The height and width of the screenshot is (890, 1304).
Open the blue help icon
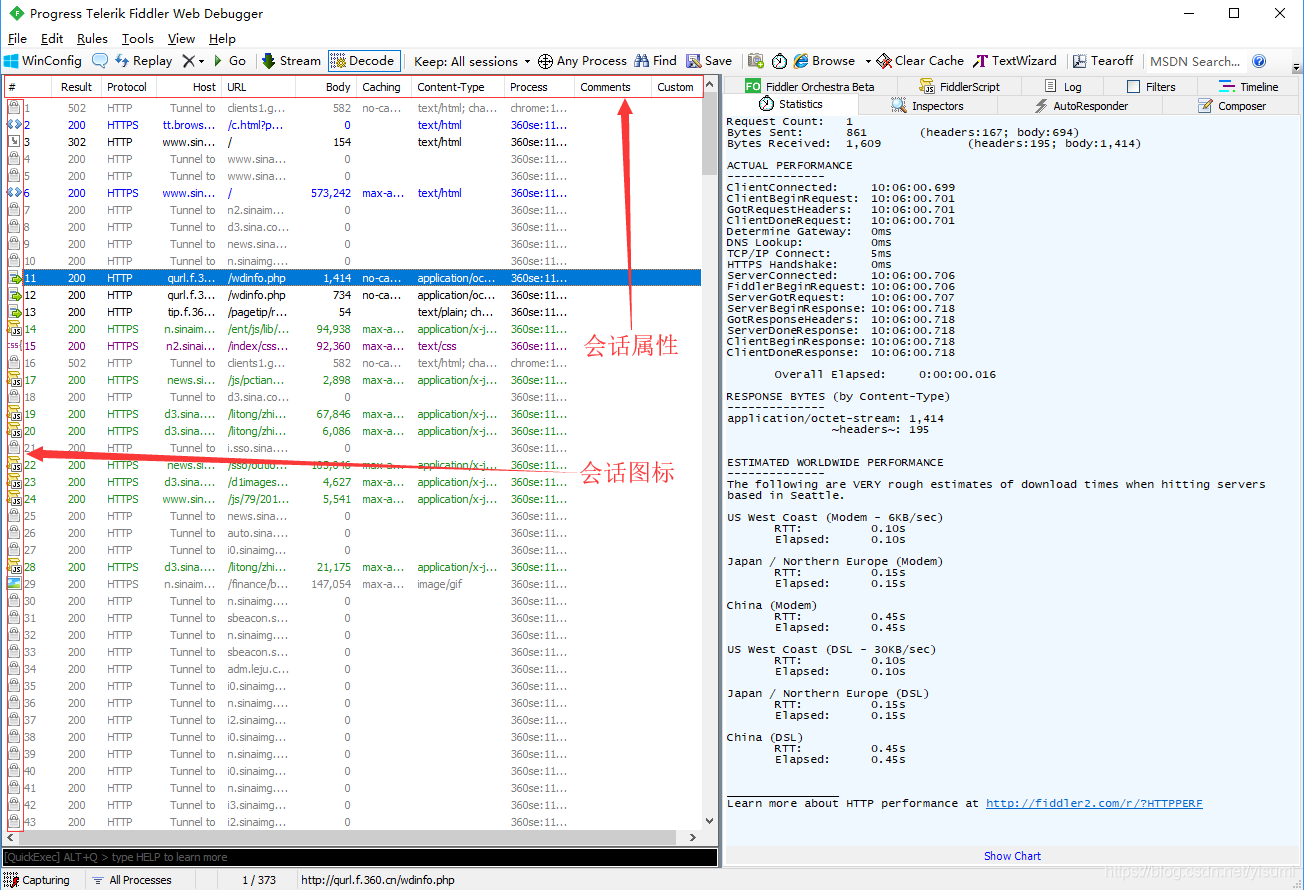[1259, 61]
